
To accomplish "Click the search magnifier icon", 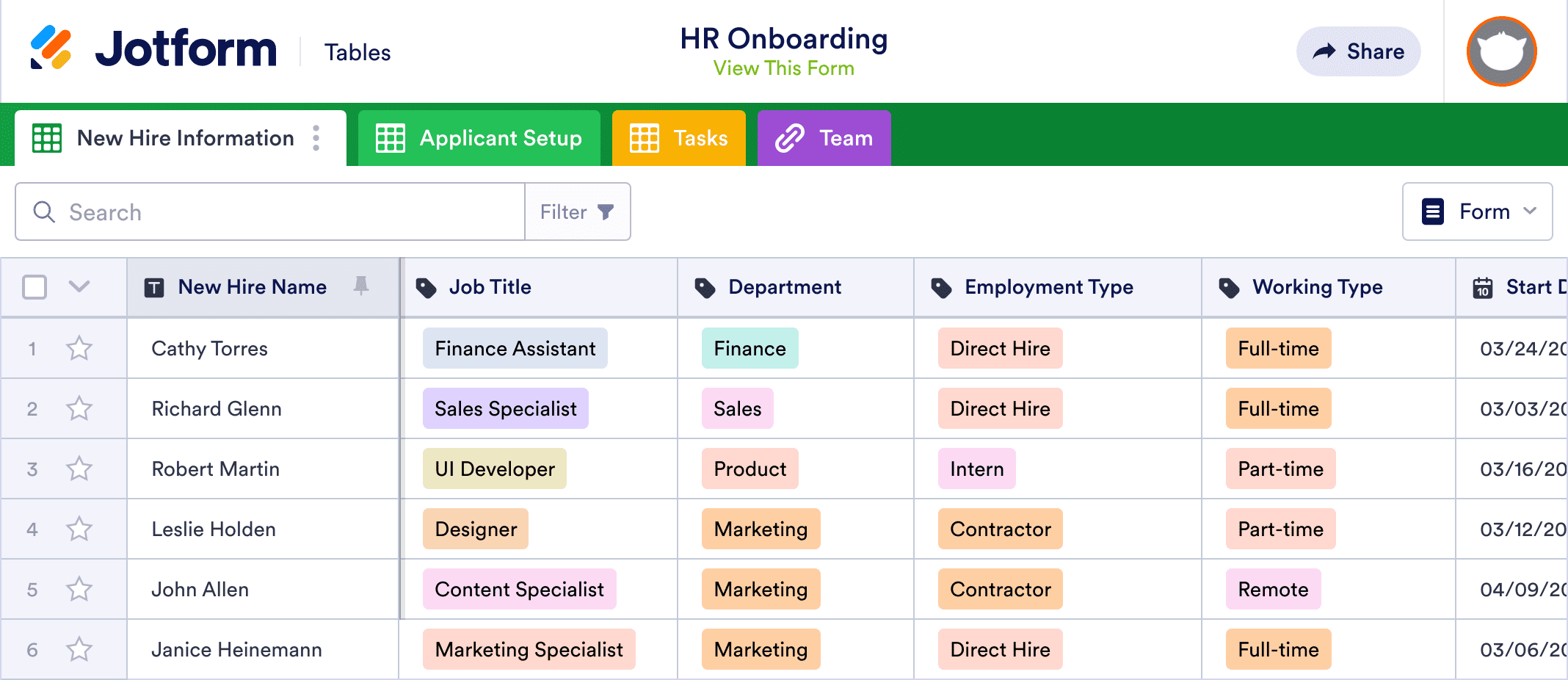I will pyautogui.click(x=44, y=211).
